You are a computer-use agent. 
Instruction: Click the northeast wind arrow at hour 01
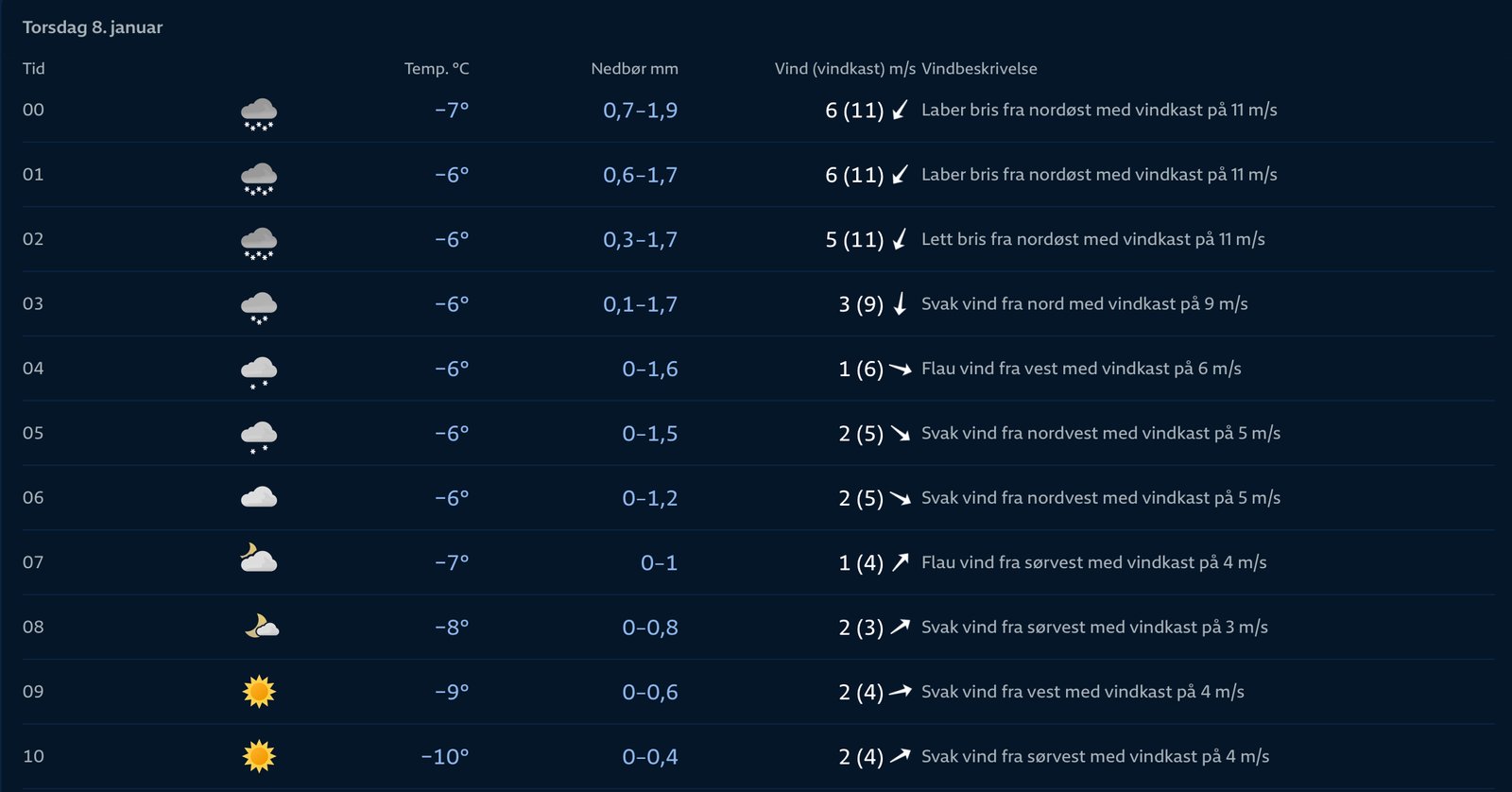click(x=900, y=174)
